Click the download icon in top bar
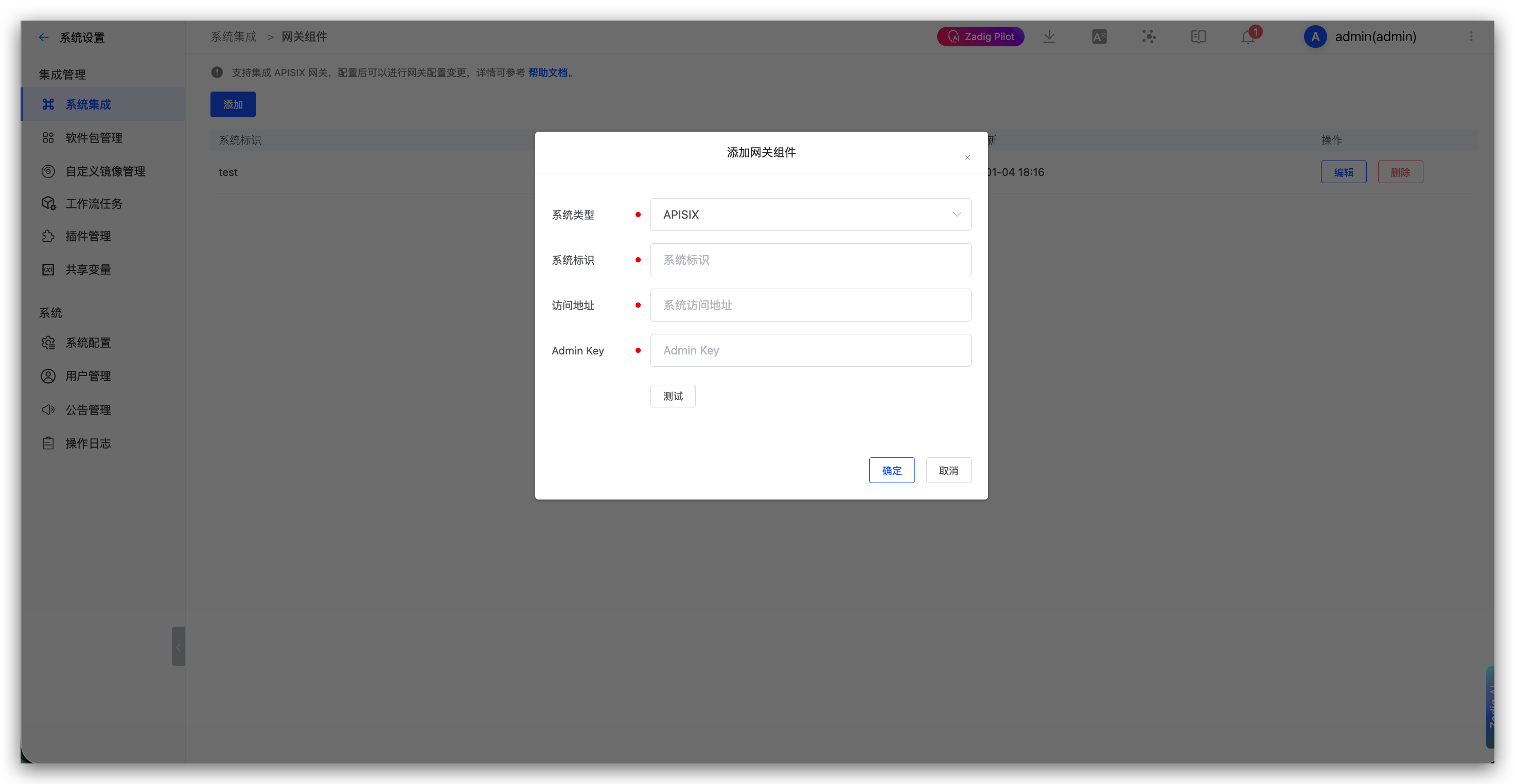1515x784 pixels. pyautogui.click(x=1049, y=37)
